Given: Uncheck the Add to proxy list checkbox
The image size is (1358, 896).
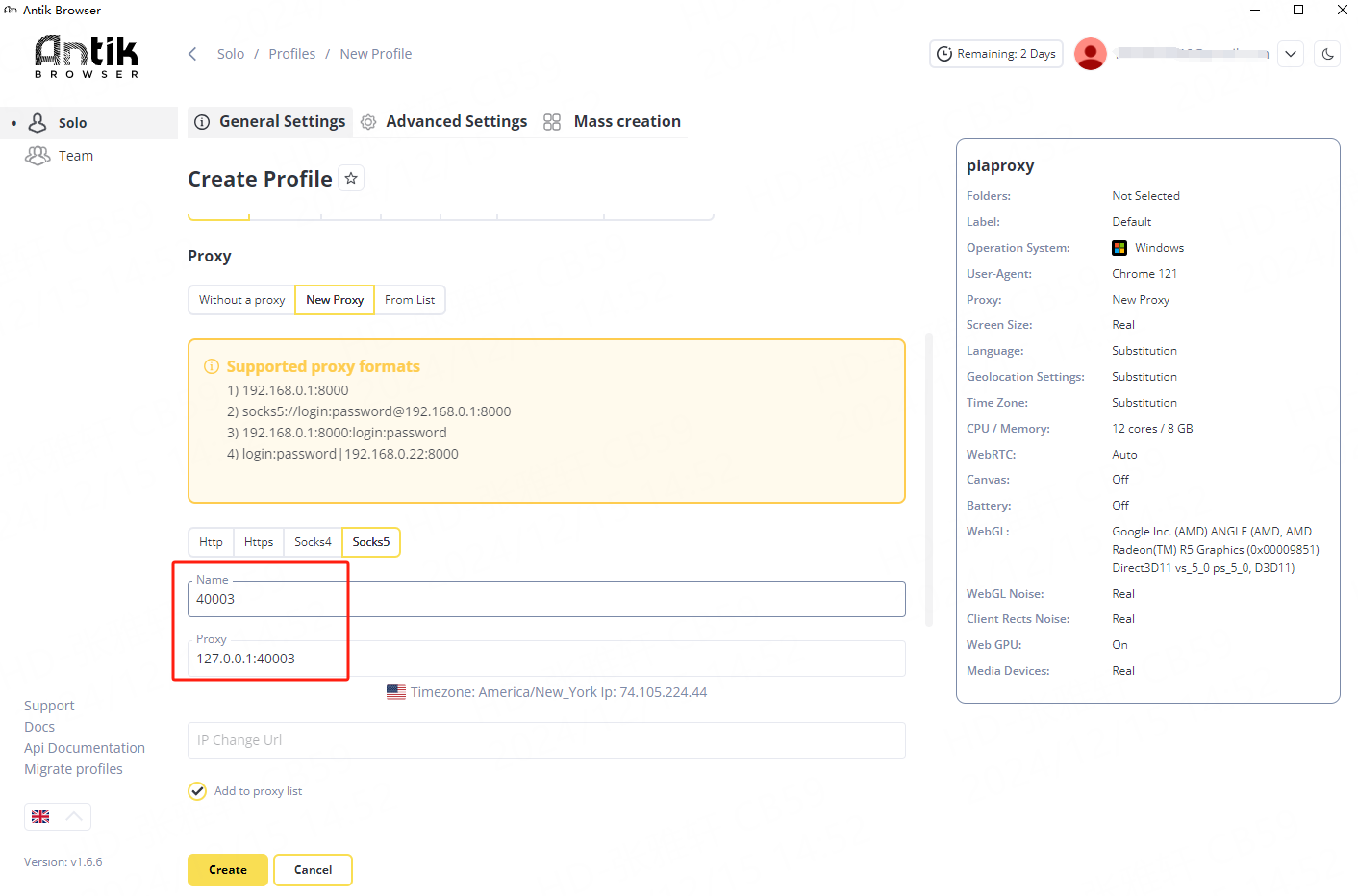Looking at the screenshot, I should coord(197,791).
